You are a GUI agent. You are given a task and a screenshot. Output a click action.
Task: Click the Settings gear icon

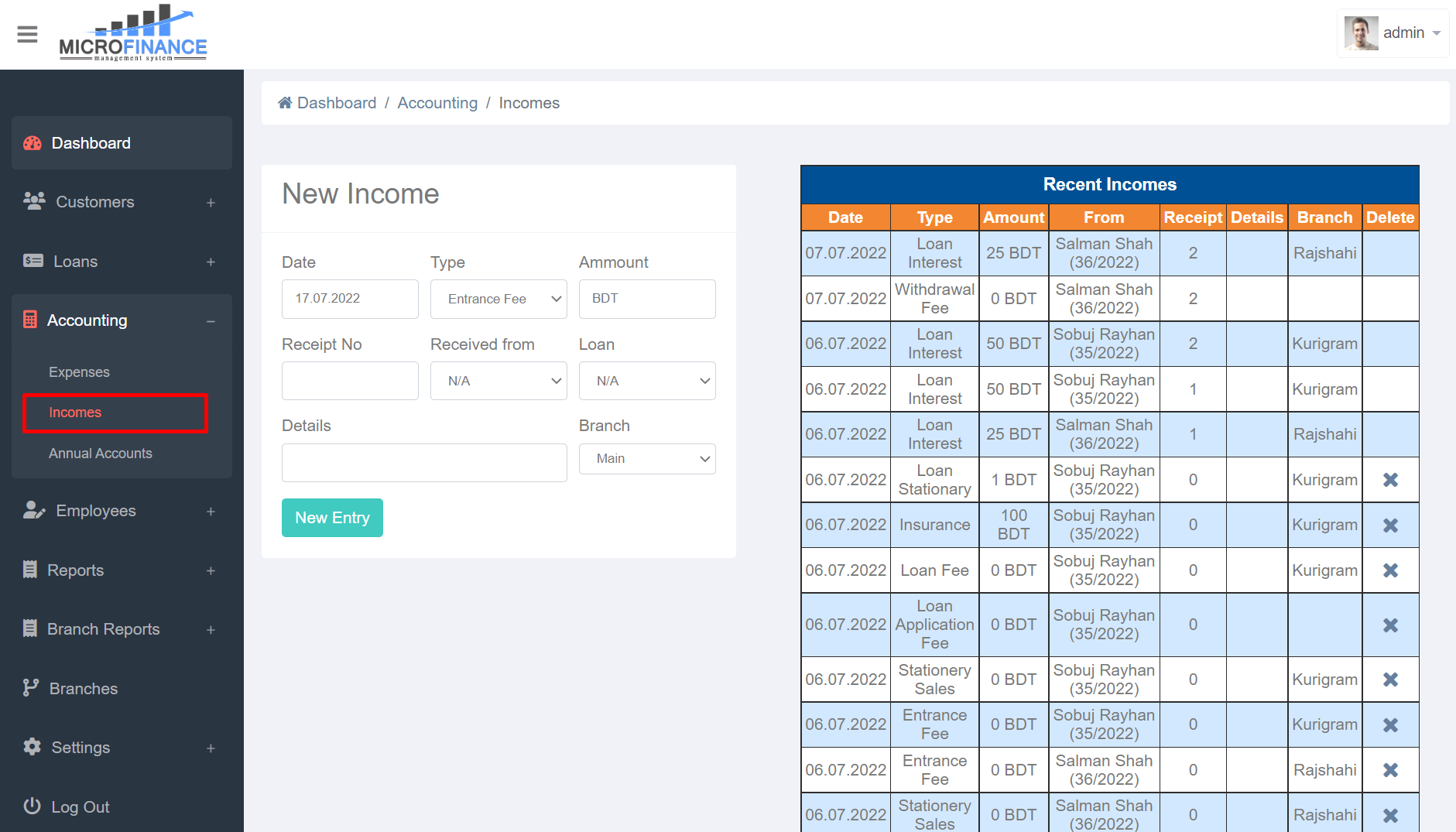click(32, 747)
